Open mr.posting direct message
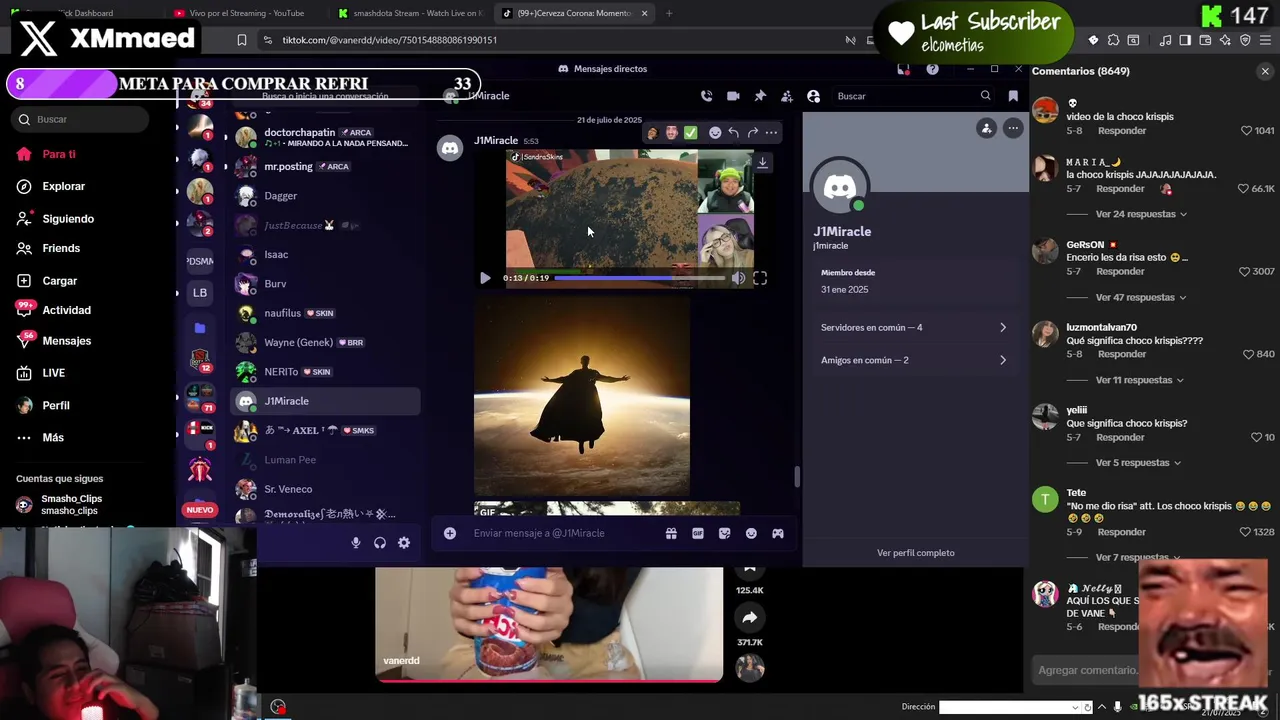Viewport: 1280px width, 720px height. tap(326, 166)
